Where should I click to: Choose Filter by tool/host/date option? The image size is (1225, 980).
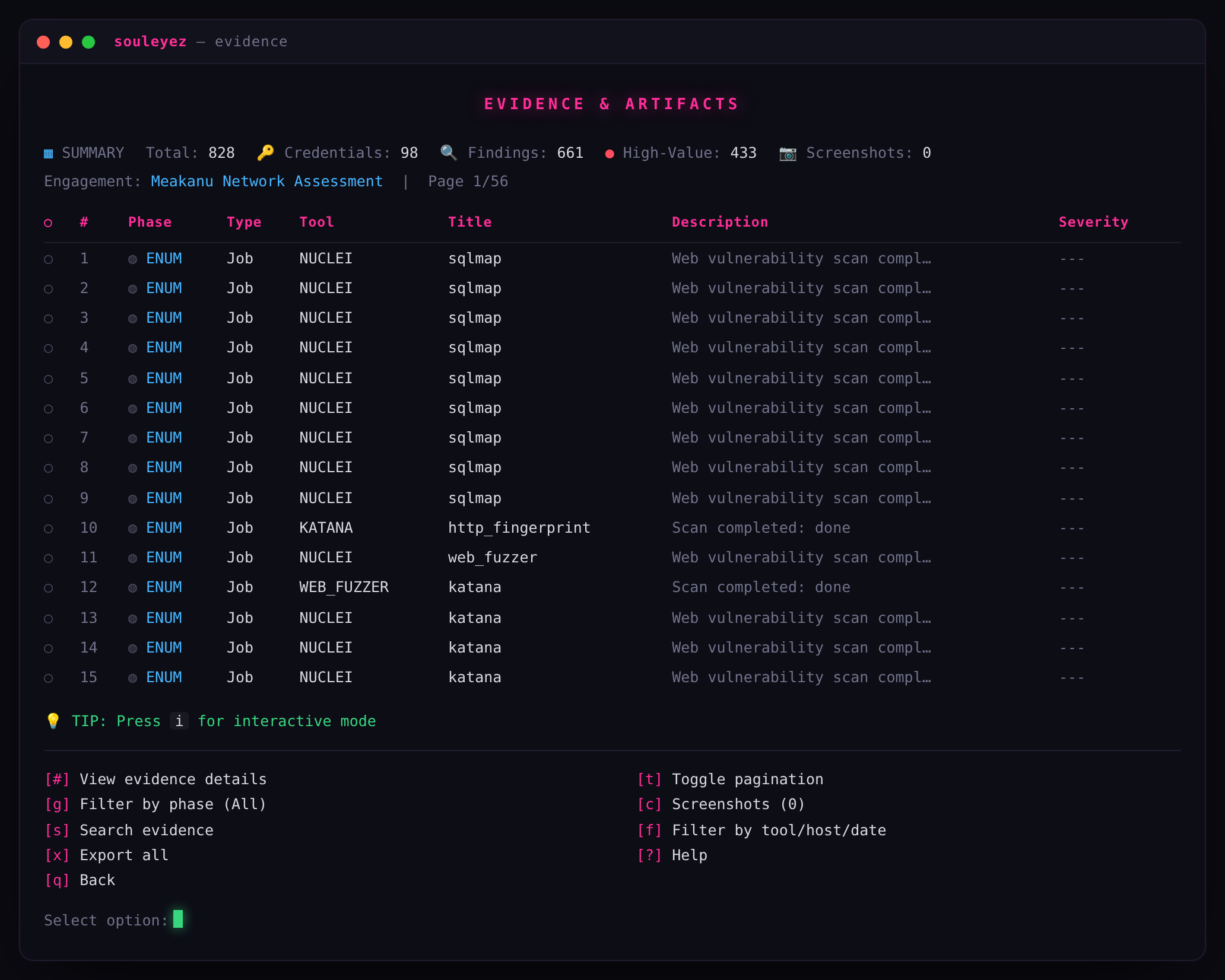click(761, 830)
